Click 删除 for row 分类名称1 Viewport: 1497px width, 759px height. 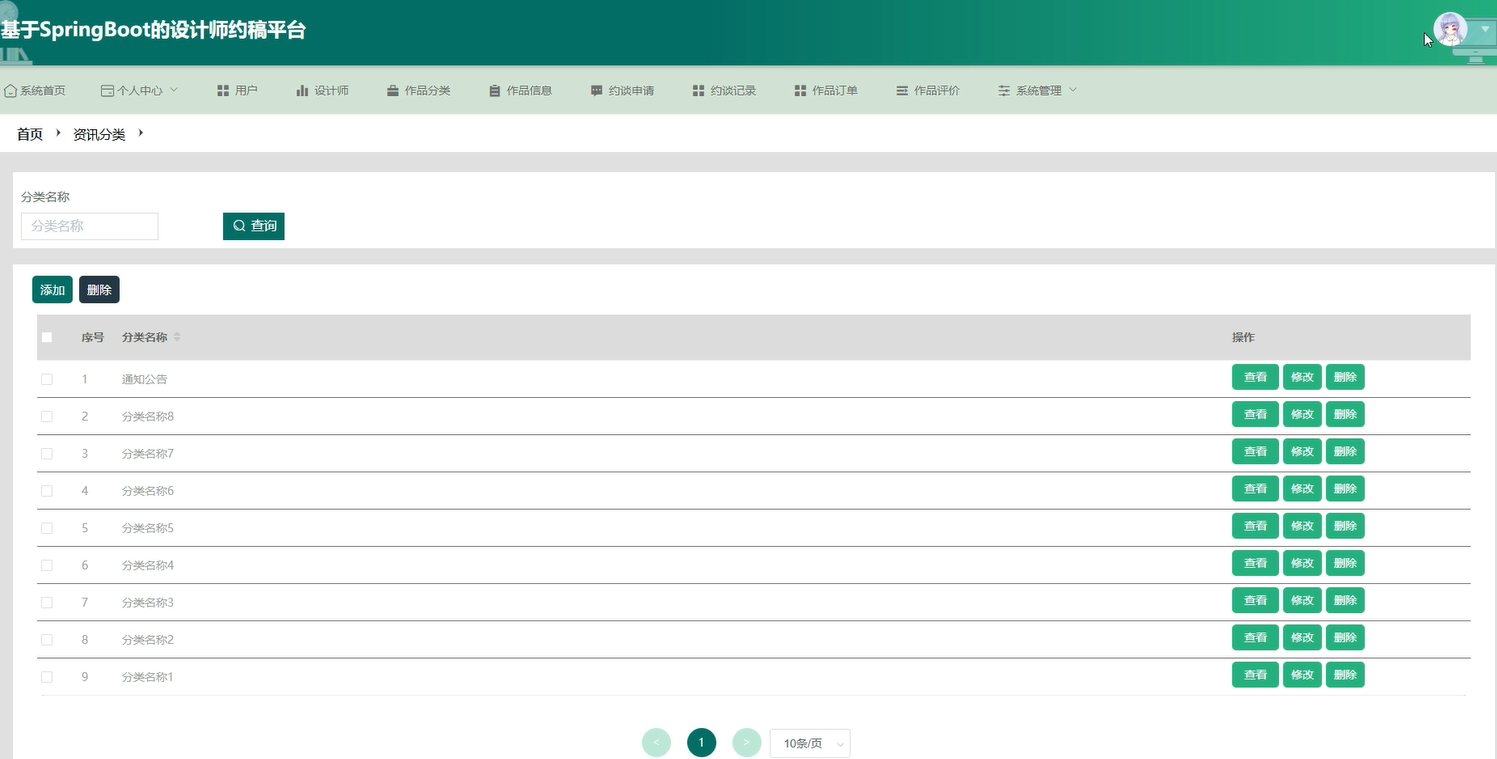click(1345, 675)
